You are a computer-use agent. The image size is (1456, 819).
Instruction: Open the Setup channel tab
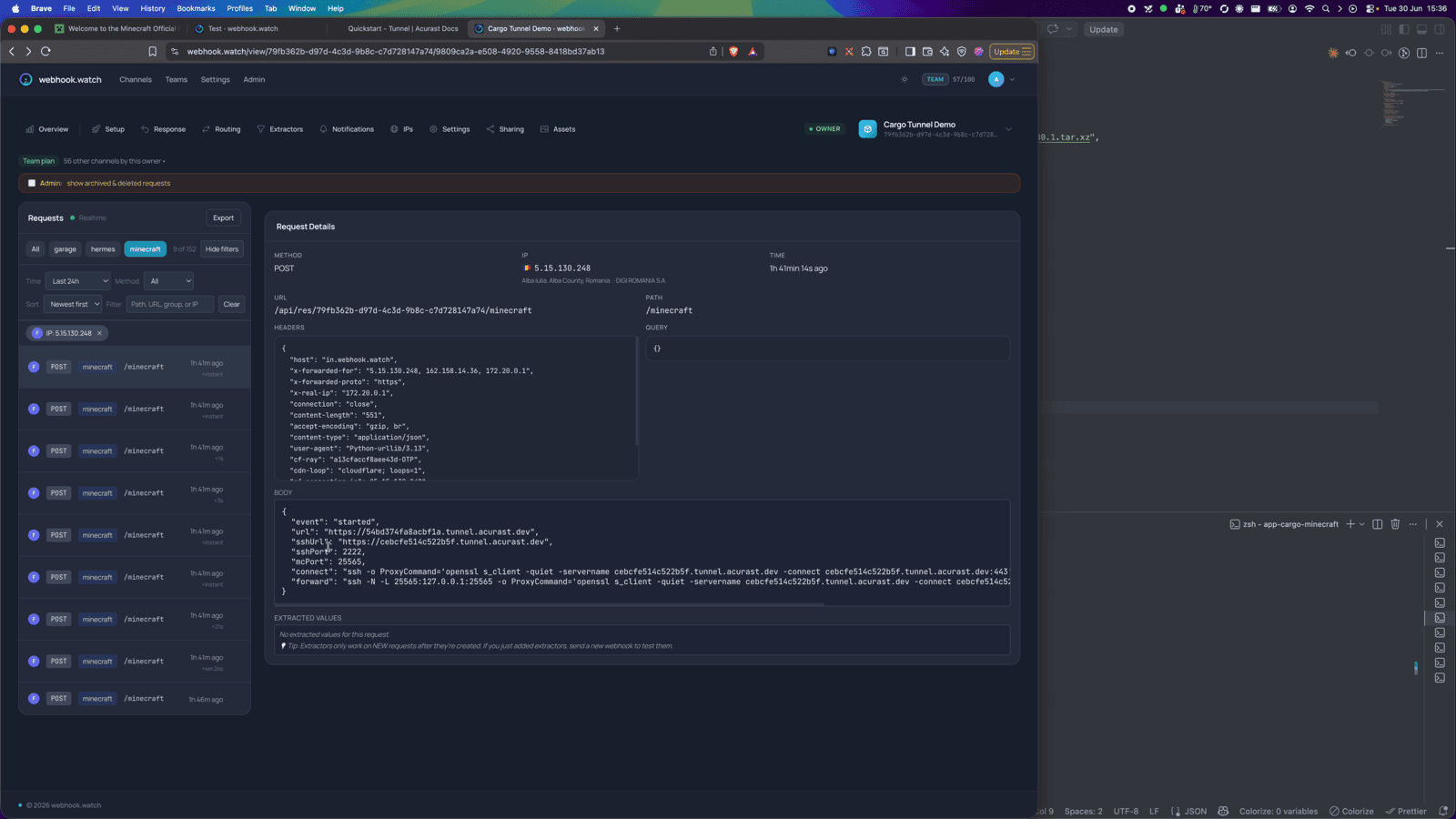pyautogui.click(x=108, y=129)
